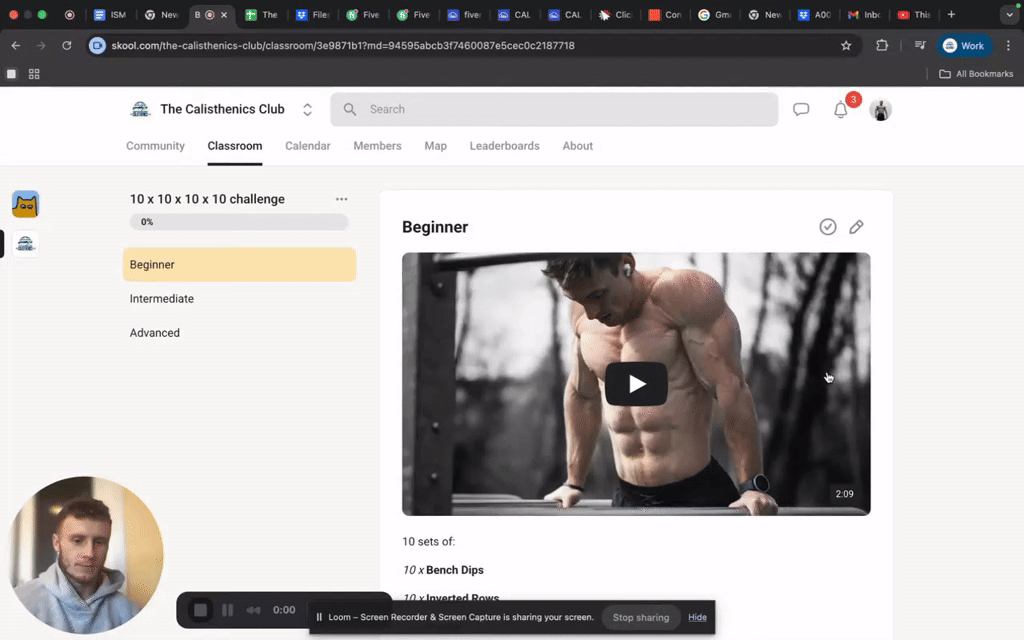
Task: Click the address bar URL
Action: pyautogui.click(x=343, y=46)
